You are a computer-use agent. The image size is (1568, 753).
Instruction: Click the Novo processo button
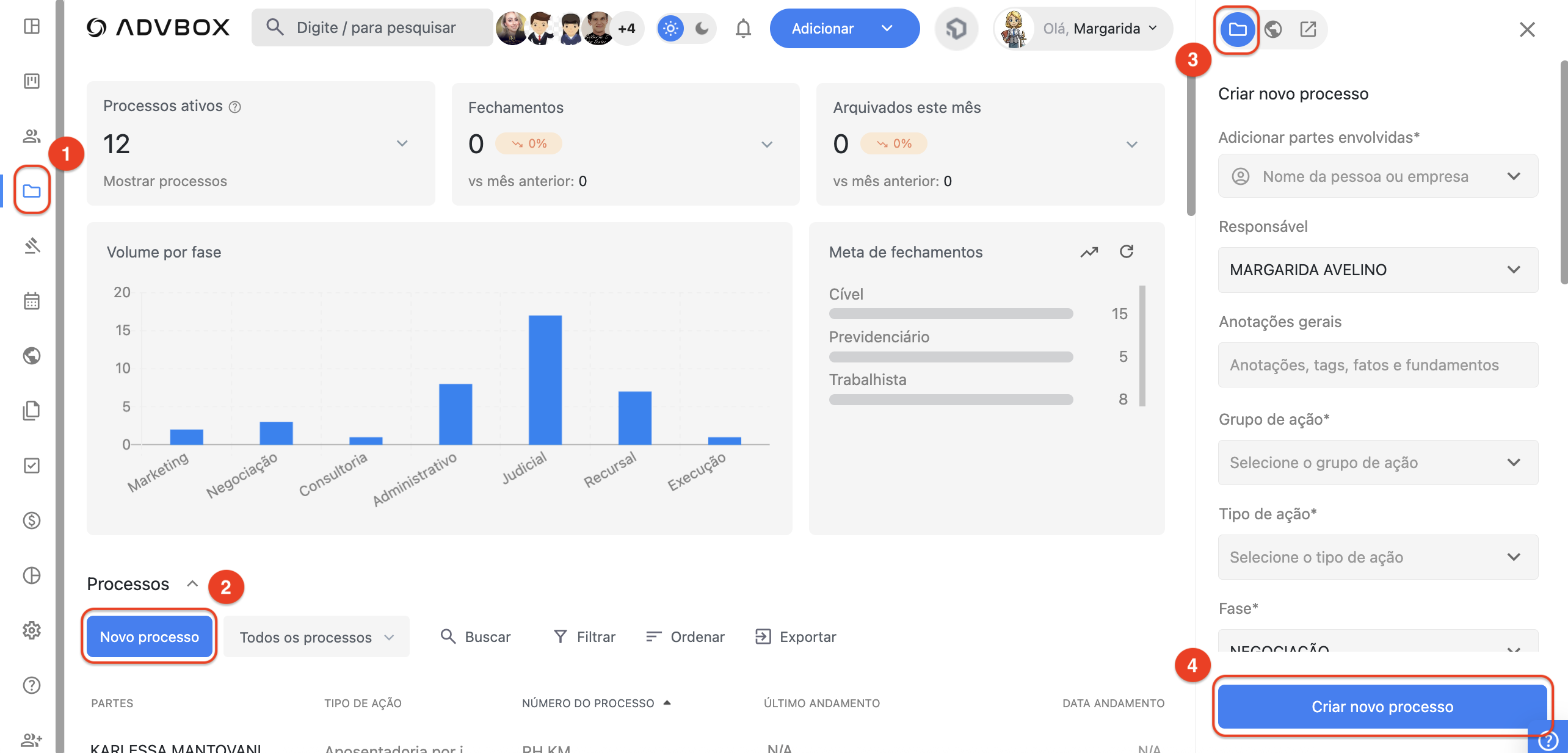tap(150, 637)
